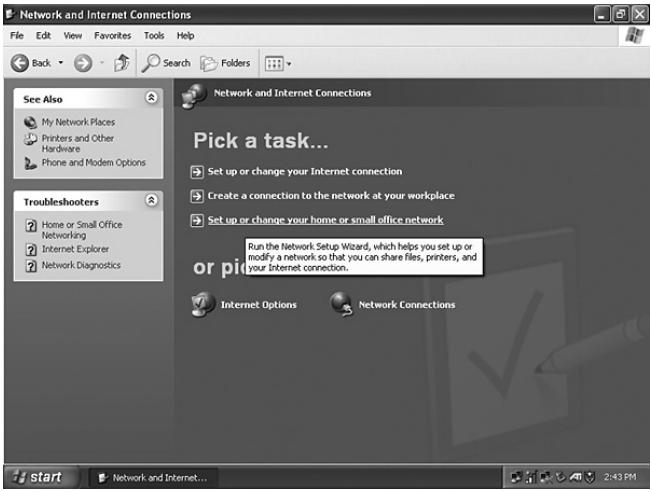651x492 pixels.
Task: Click the Forward arrow icon
Action: 83,63
